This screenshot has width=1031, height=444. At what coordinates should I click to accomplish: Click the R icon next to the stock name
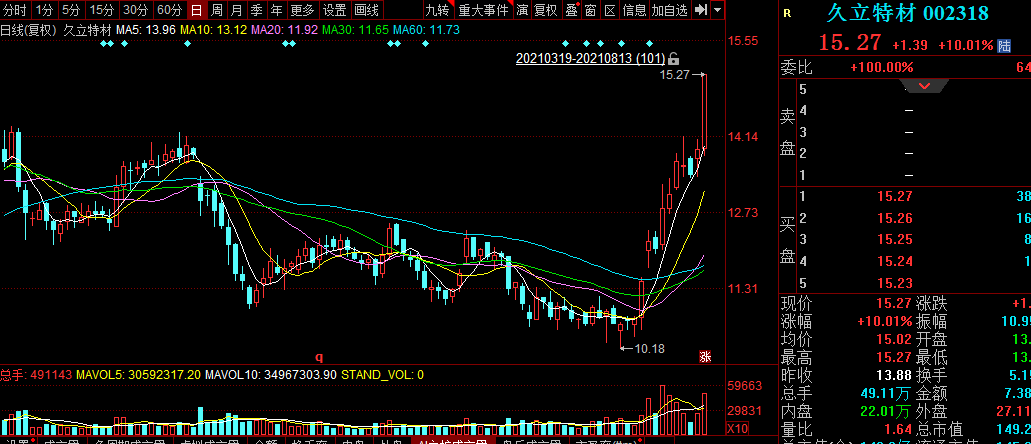[x=787, y=14]
